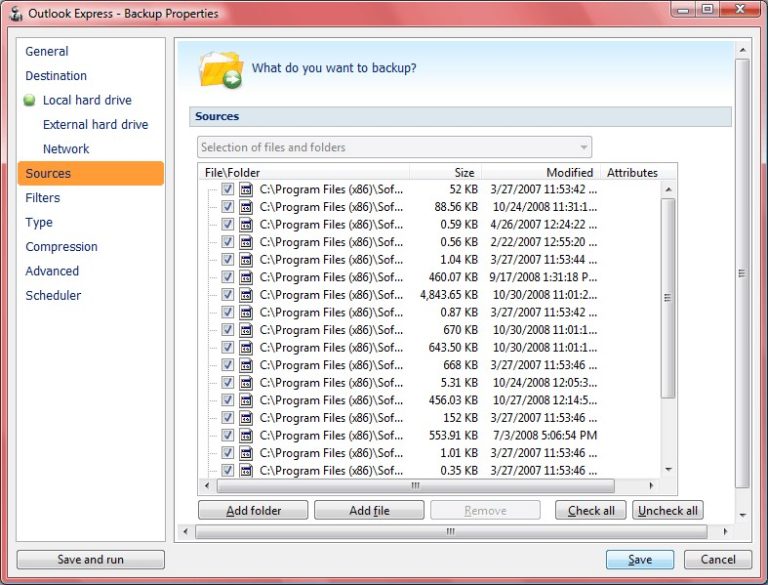Viewport: 768px width, 585px height.
Task: Click the file icon of the 1.01 KB row
Action: 246,453
